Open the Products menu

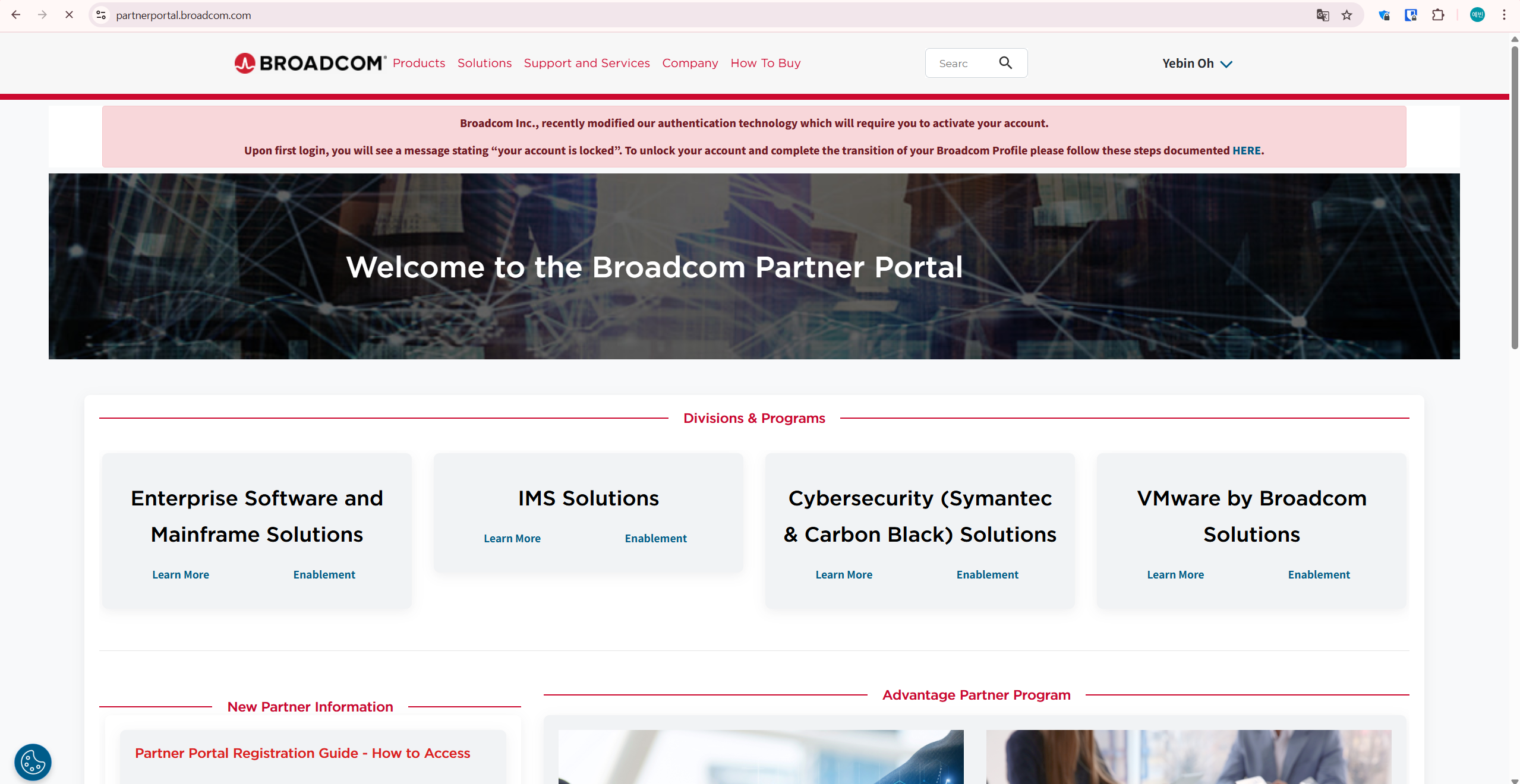click(418, 63)
